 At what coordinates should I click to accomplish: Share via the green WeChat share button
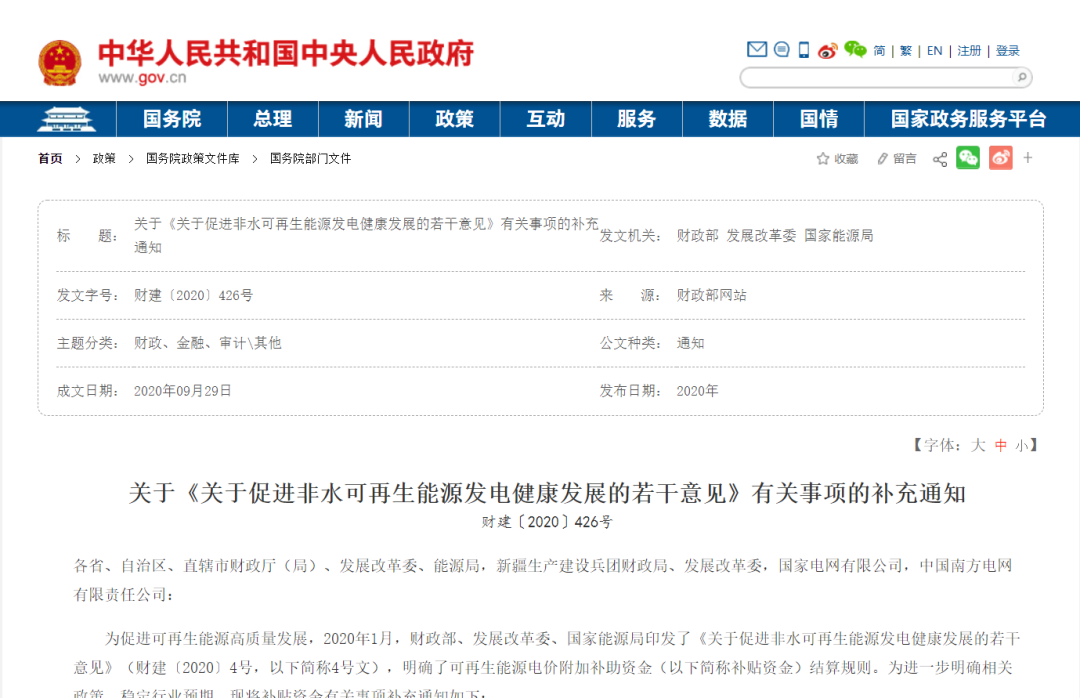click(968, 158)
